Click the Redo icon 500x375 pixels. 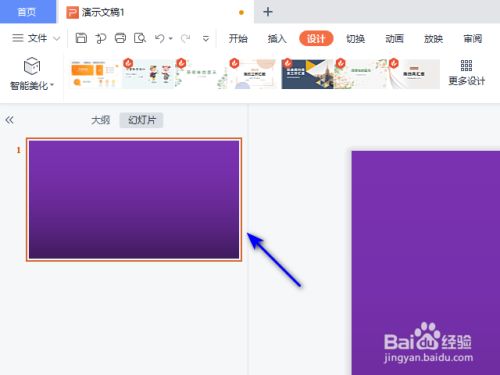pos(185,39)
